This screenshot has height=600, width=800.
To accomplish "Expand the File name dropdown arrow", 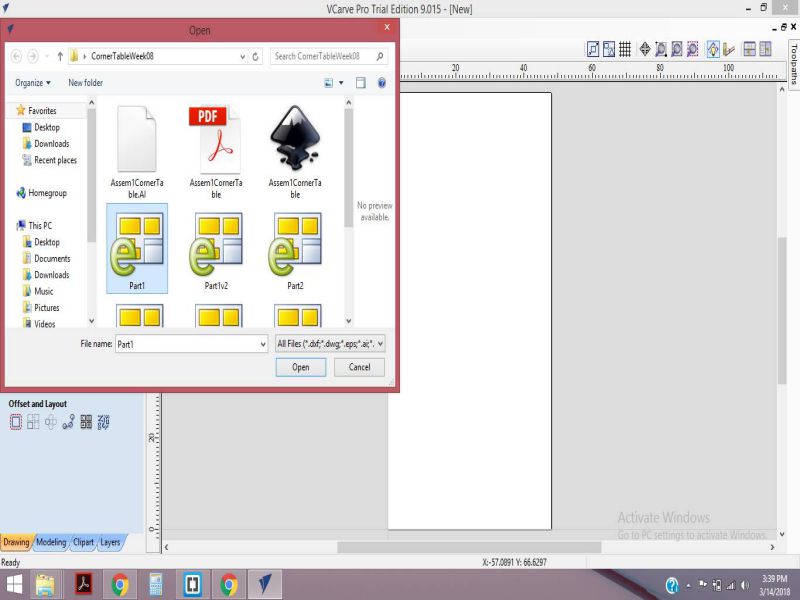I will coord(263,344).
